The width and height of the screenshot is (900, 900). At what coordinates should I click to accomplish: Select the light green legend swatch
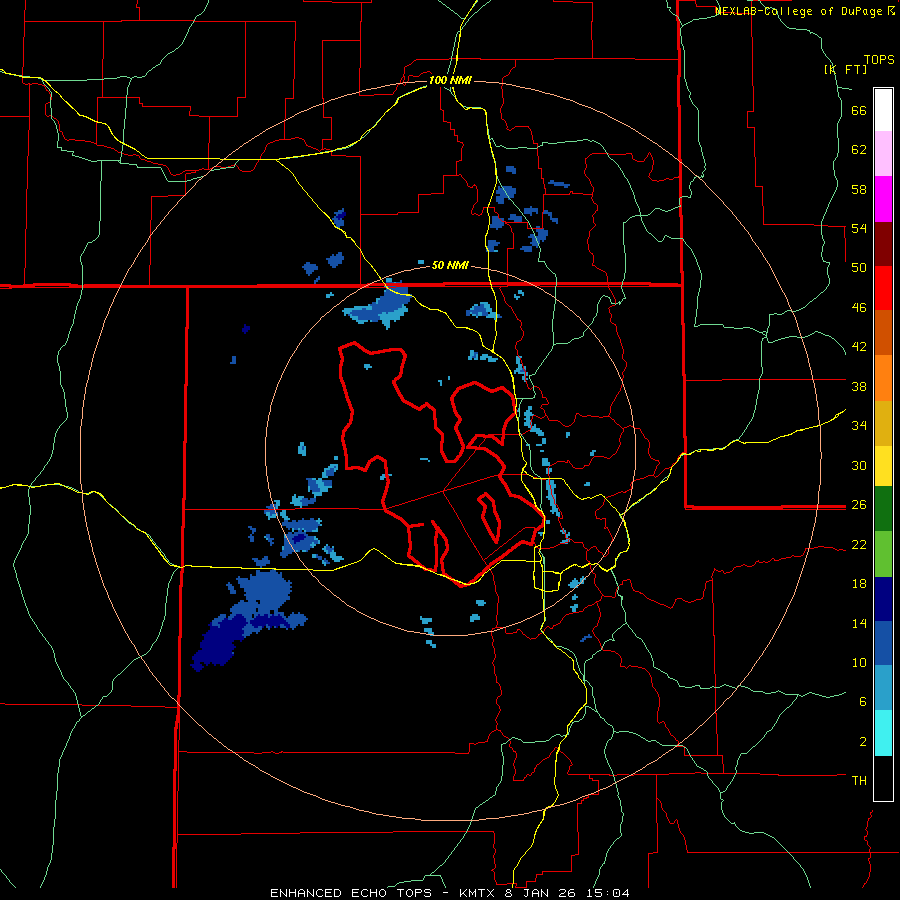coord(883,554)
